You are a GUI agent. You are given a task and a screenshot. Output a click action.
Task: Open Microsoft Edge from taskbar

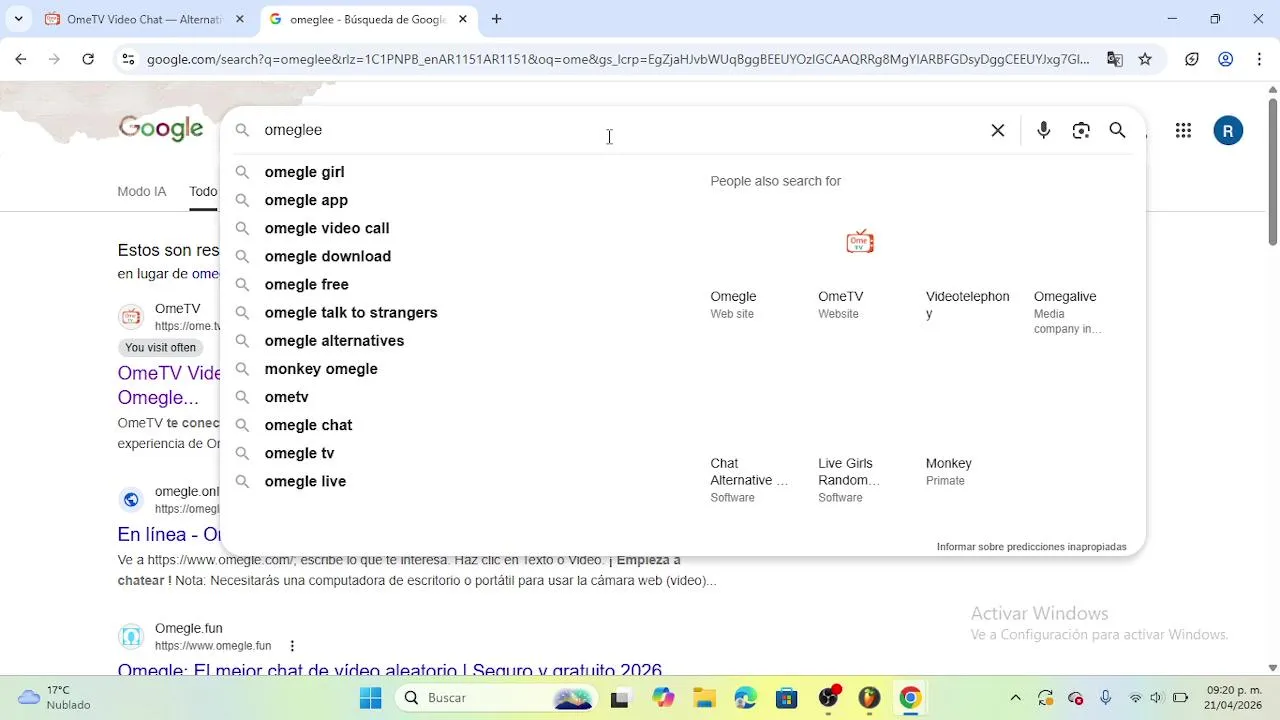click(745, 698)
